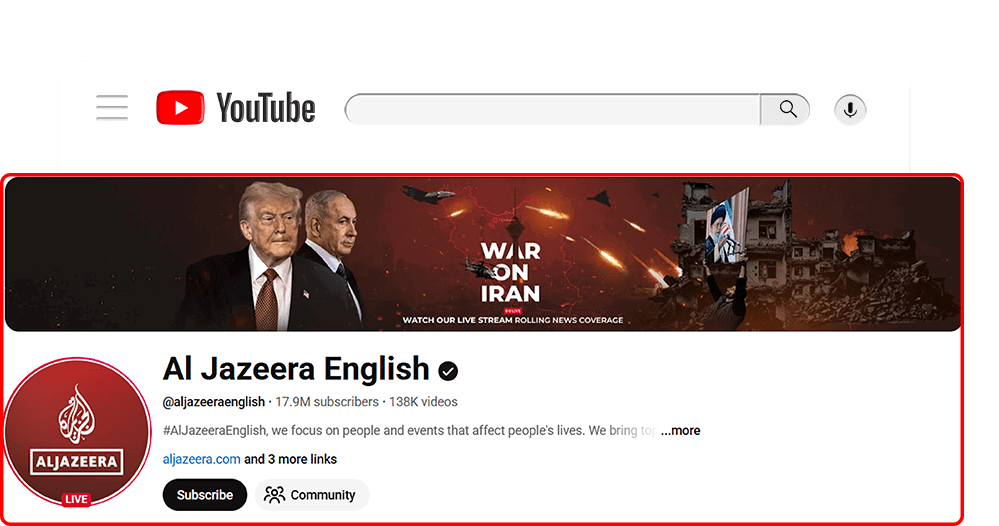Open the aljazeera.com link

[x=201, y=459]
